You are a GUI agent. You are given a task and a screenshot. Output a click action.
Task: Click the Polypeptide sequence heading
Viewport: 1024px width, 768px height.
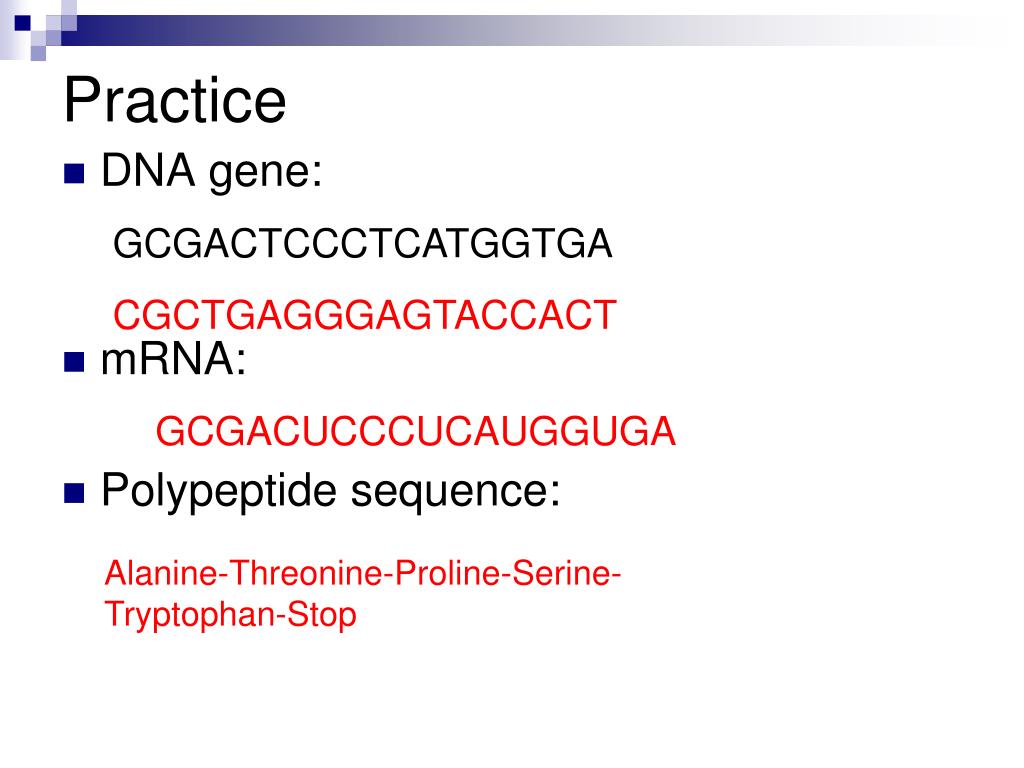pos(330,491)
